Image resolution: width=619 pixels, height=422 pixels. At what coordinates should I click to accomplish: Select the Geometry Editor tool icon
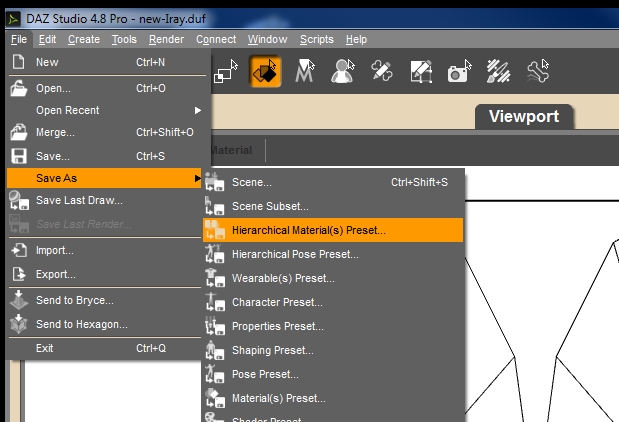421,71
